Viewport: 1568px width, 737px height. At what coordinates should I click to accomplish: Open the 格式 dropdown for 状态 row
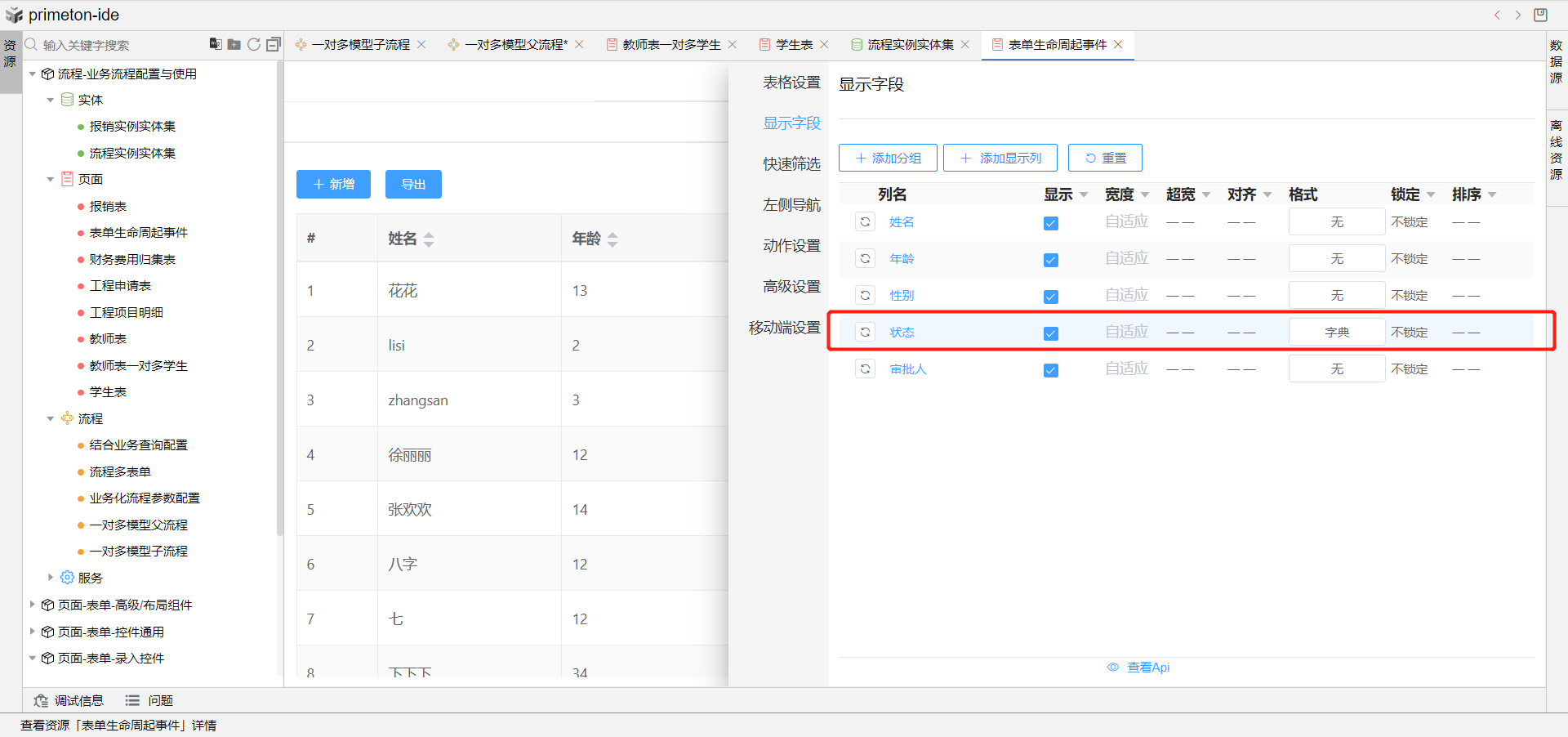click(1336, 333)
